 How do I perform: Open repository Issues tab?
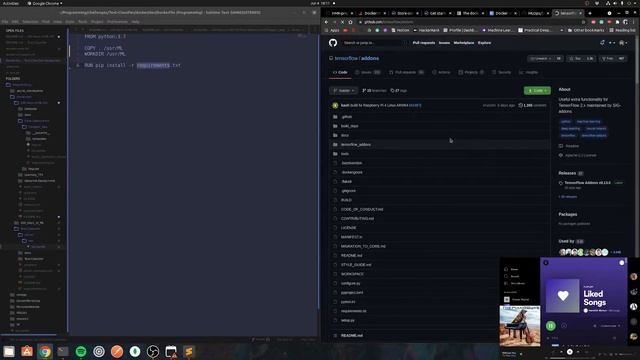(x=368, y=72)
